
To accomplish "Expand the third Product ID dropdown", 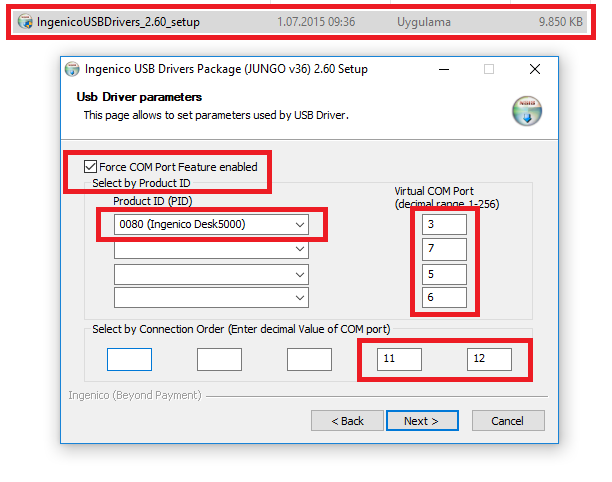I will 211,274.
